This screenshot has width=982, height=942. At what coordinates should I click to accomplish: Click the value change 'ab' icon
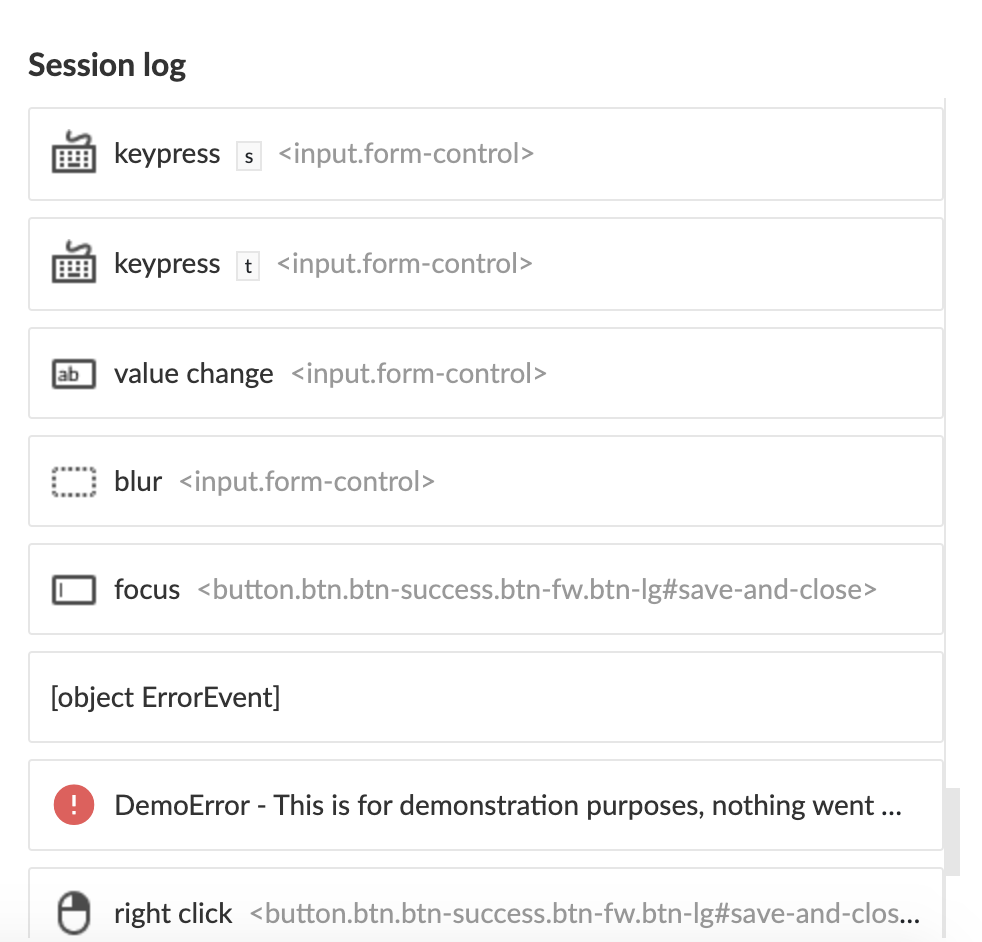[x=74, y=374]
